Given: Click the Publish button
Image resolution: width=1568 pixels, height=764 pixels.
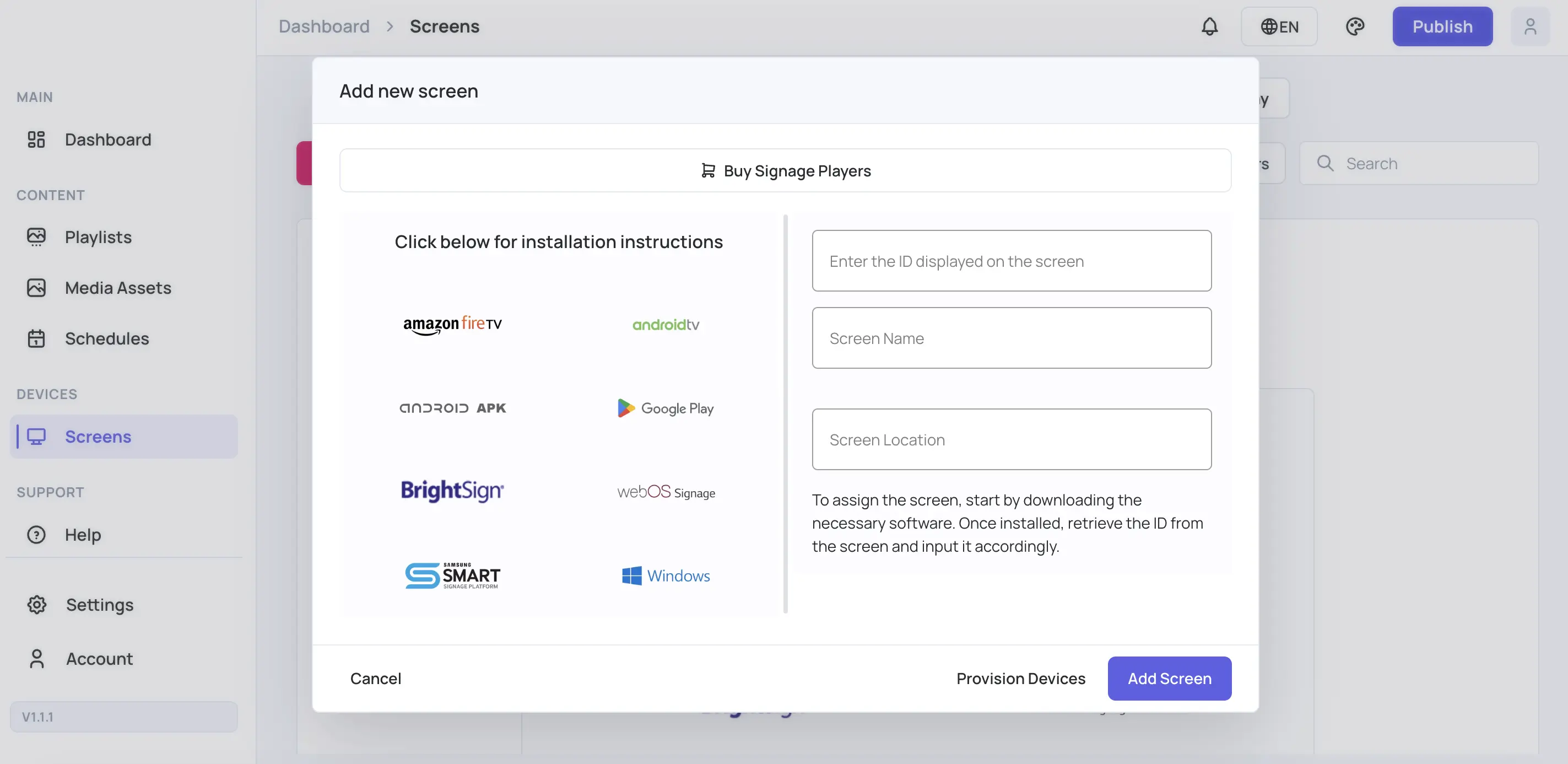Looking at the screenshot, I should tap(1442, 27).
